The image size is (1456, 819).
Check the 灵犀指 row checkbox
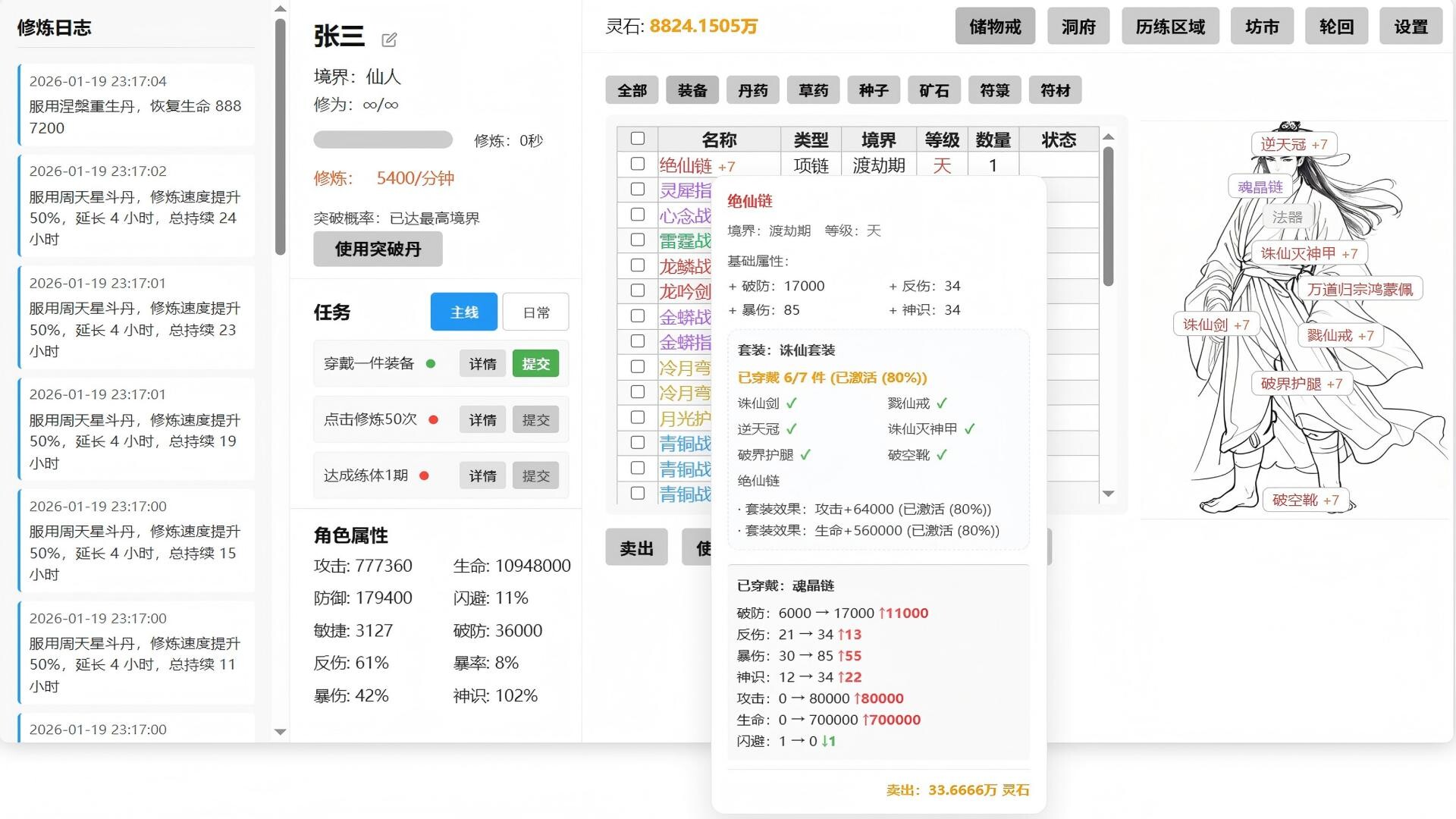pos(638,189)
